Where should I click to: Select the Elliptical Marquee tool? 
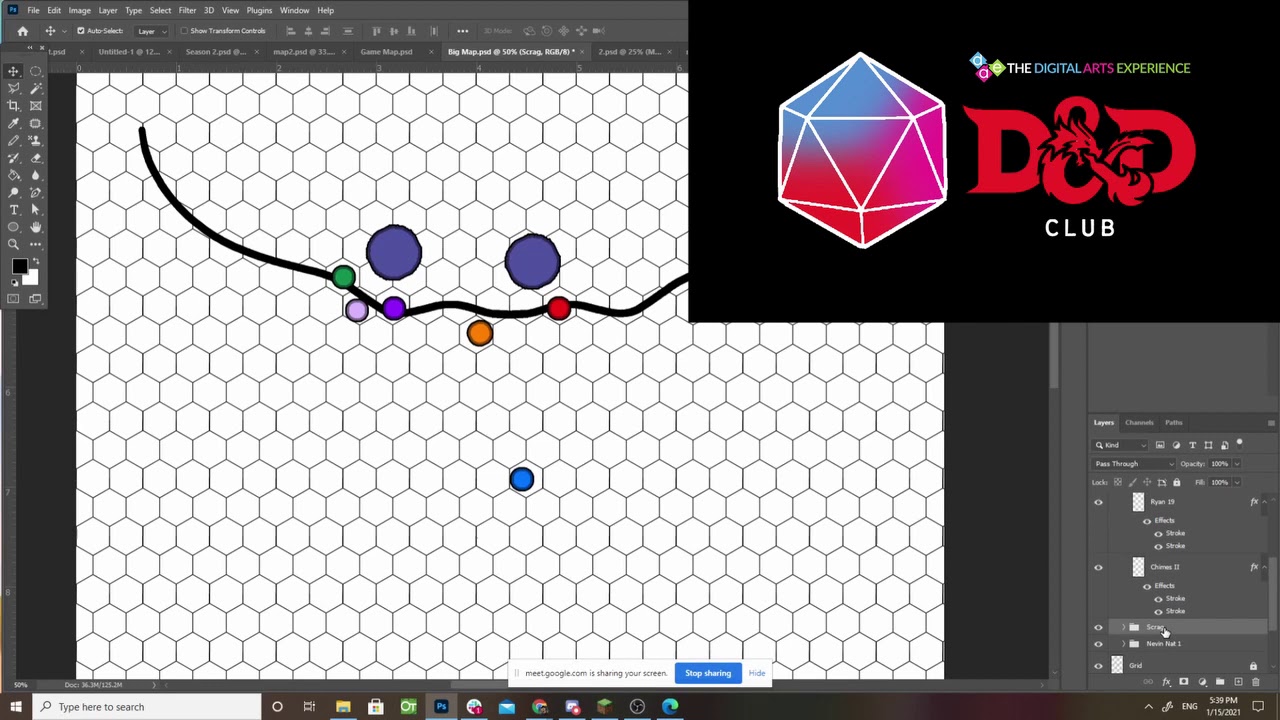click(x=36, y=71)
